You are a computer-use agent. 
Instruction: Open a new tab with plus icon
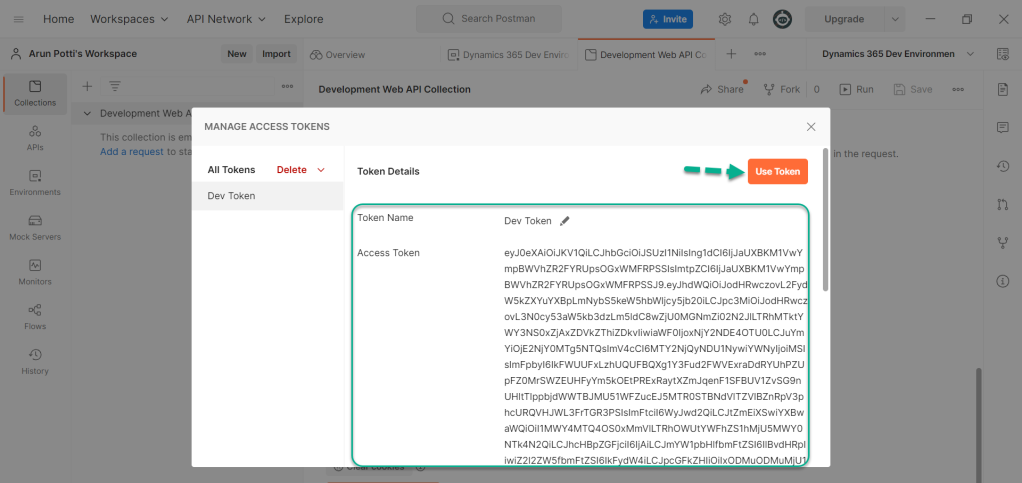point(731,54)
